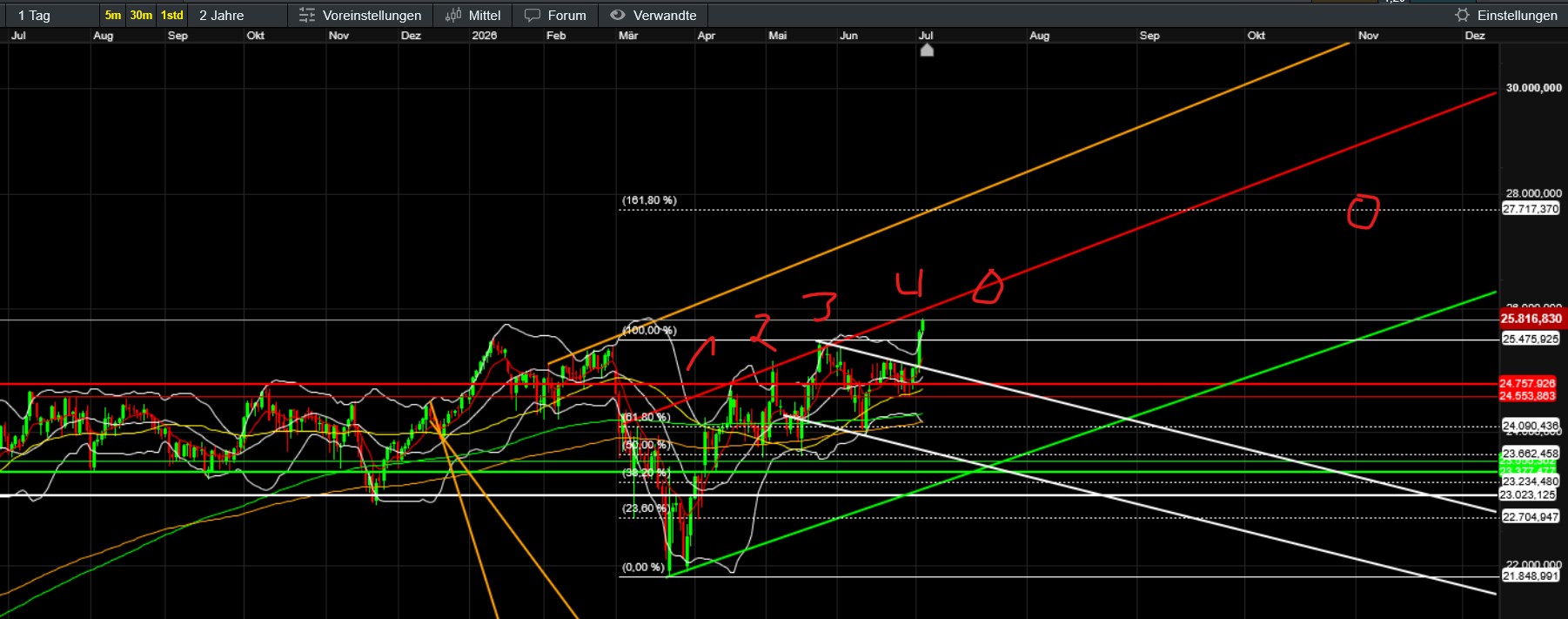Open the 1 Tag interval selector
The height and width of the screenshot is (619, 1568).
pyautogui.click(x=35, y=15)
